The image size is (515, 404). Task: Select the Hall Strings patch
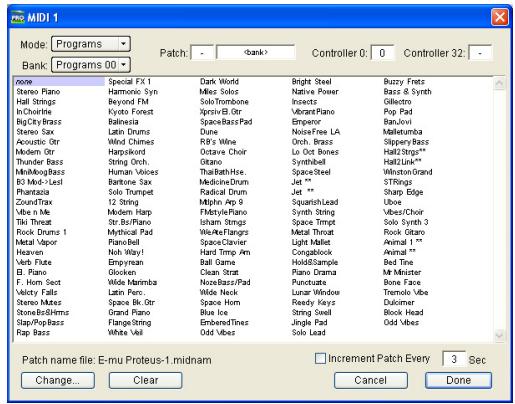(x=36, y=102)
